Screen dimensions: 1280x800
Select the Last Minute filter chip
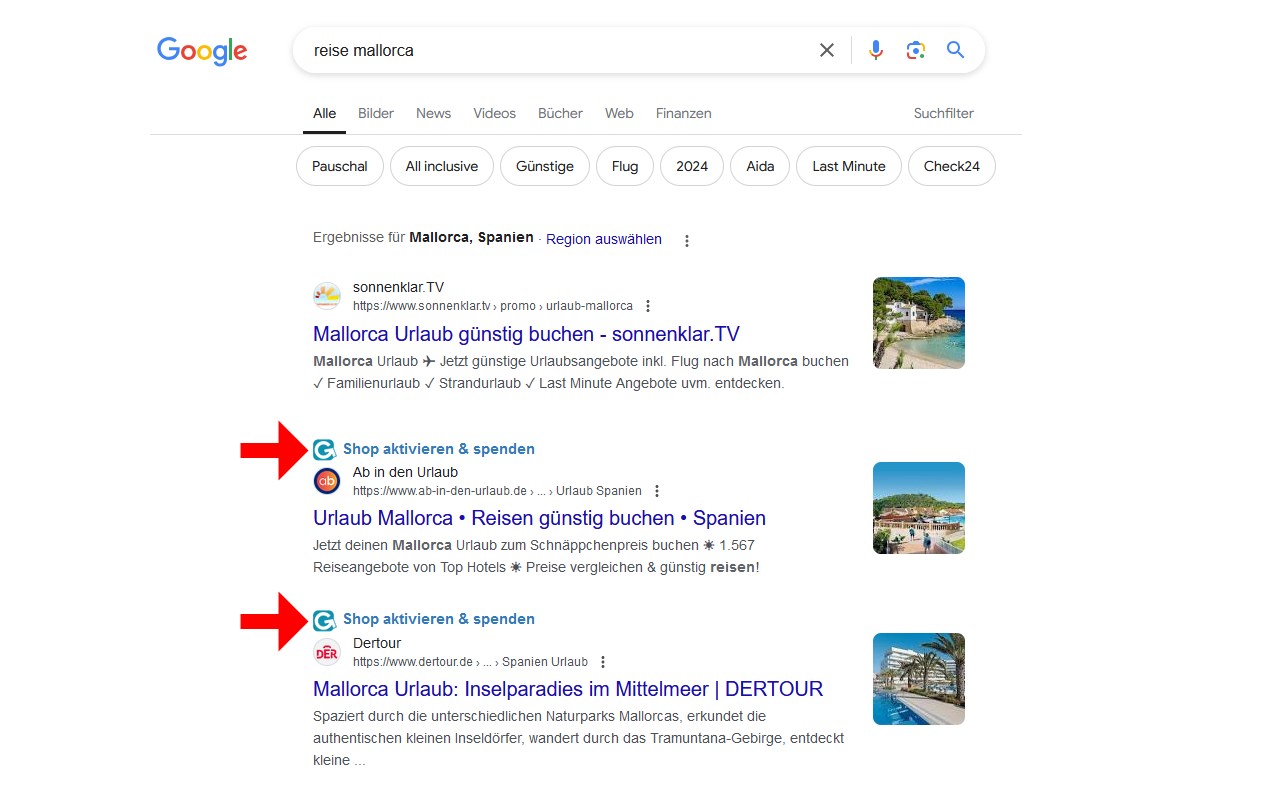tap(848, 166)
